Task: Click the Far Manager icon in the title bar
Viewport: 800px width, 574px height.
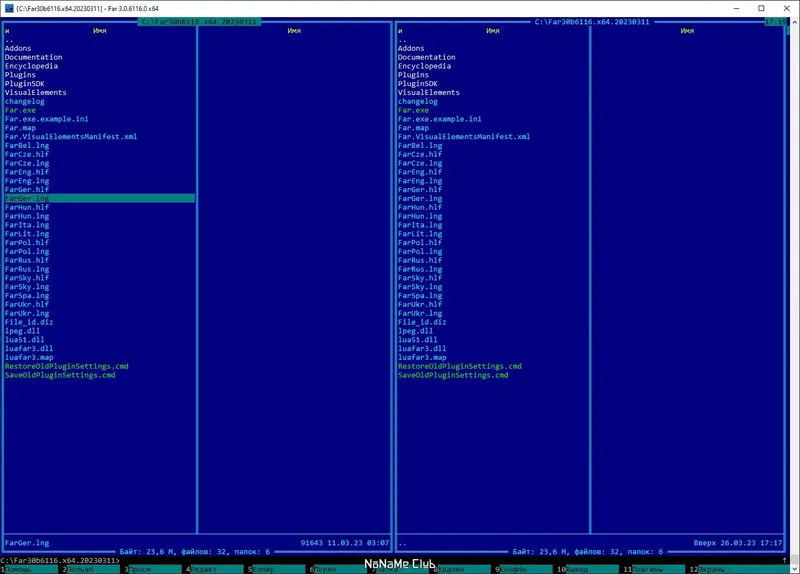Action: click(x=9, y=8)
